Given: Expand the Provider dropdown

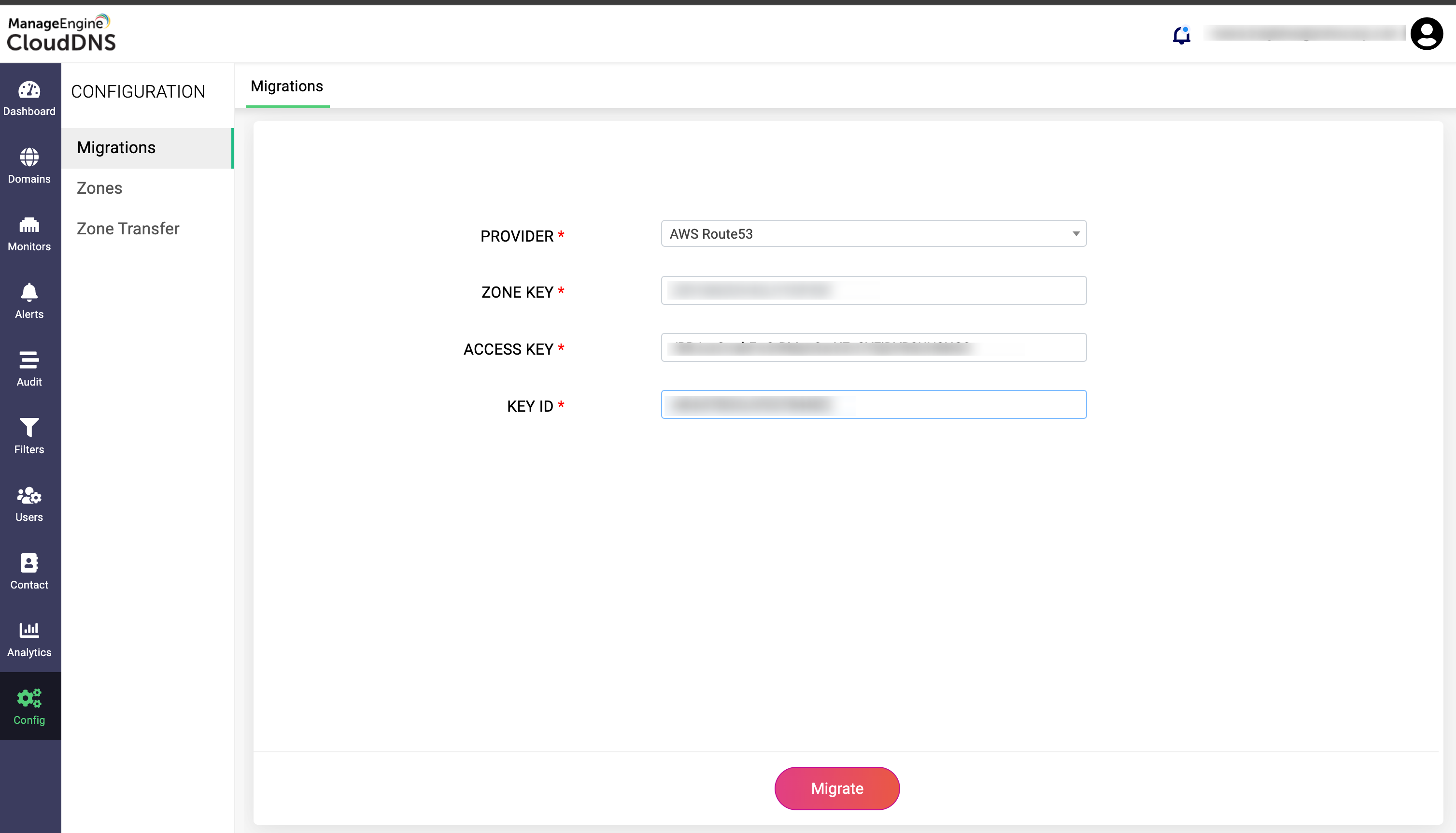Looking at the screenshot, I should (x=873, y=233).
